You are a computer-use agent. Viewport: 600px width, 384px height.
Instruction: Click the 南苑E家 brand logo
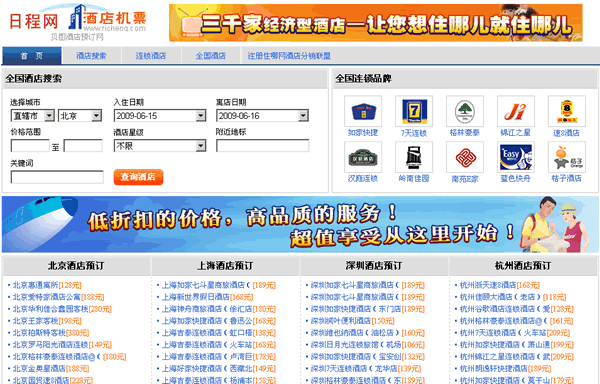(465, 157)
